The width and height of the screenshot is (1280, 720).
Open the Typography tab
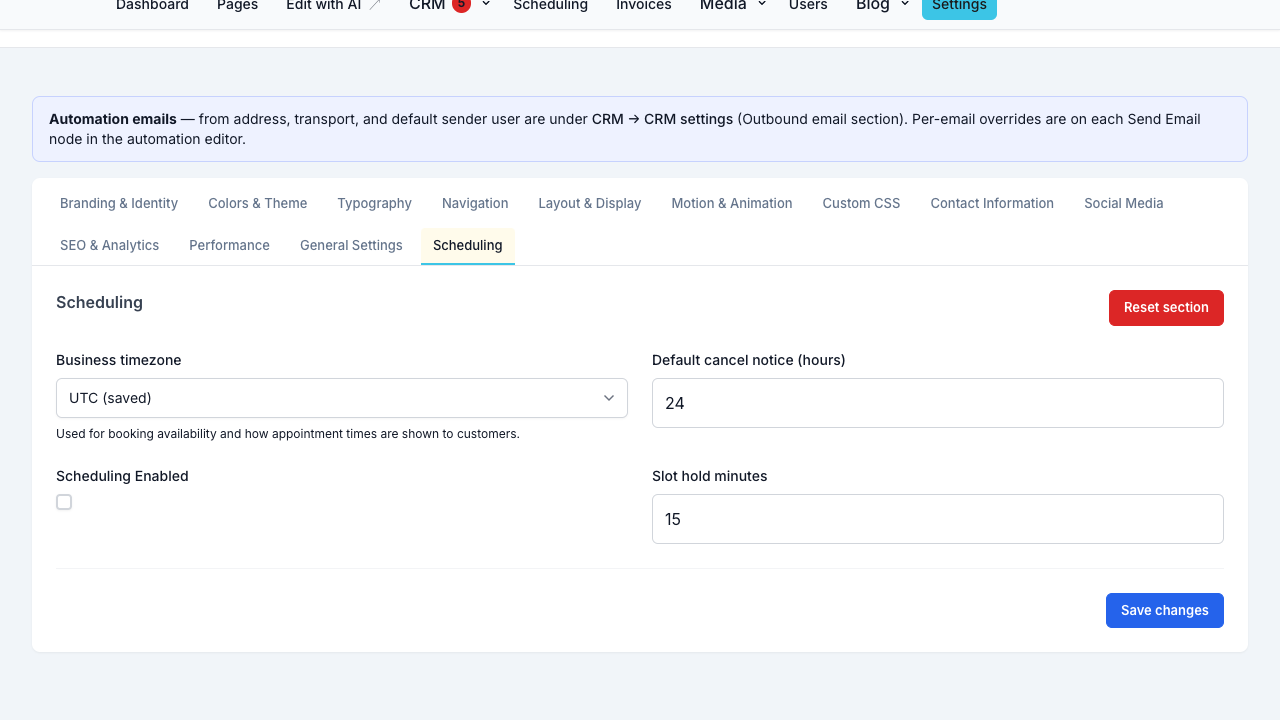374,203
